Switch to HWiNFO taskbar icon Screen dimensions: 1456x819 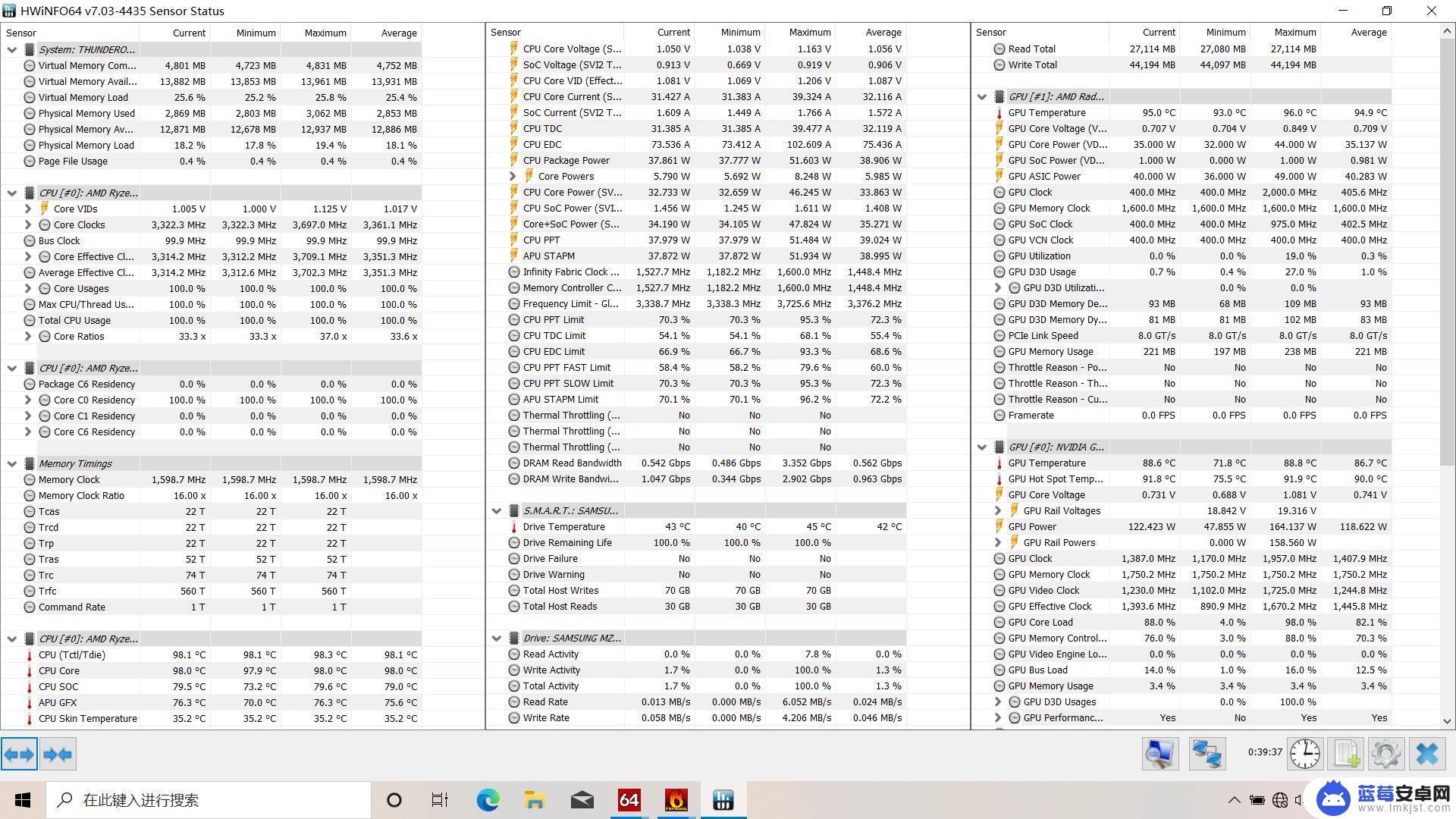coord(723,800)
